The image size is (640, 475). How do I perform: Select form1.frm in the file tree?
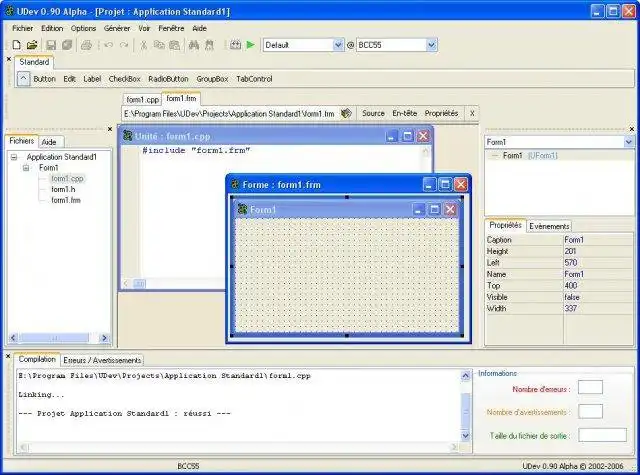(66, 200)
